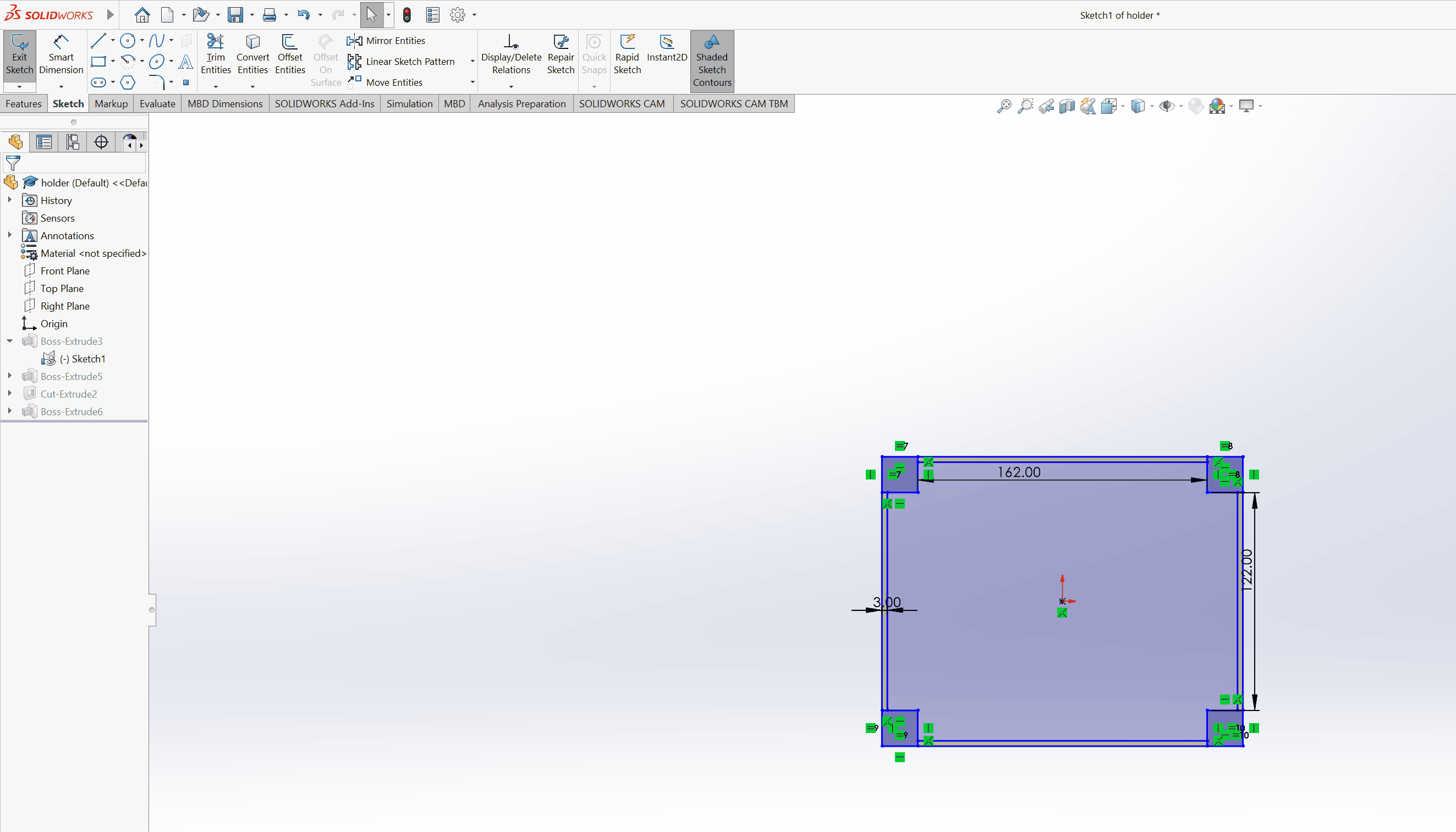Click Move Entities
Viewport: 1456px width, 832px height.
pos(384,82)
